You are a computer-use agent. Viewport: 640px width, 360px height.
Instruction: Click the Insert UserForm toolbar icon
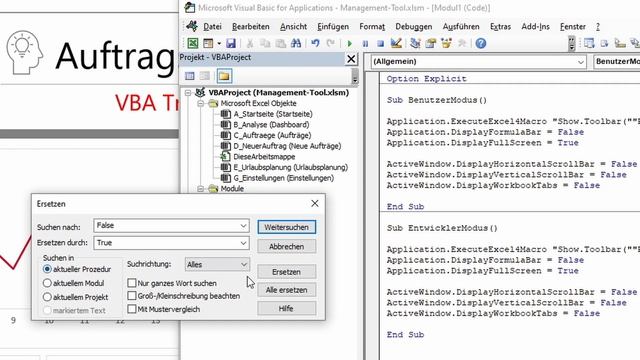click(x=208, y=43)
